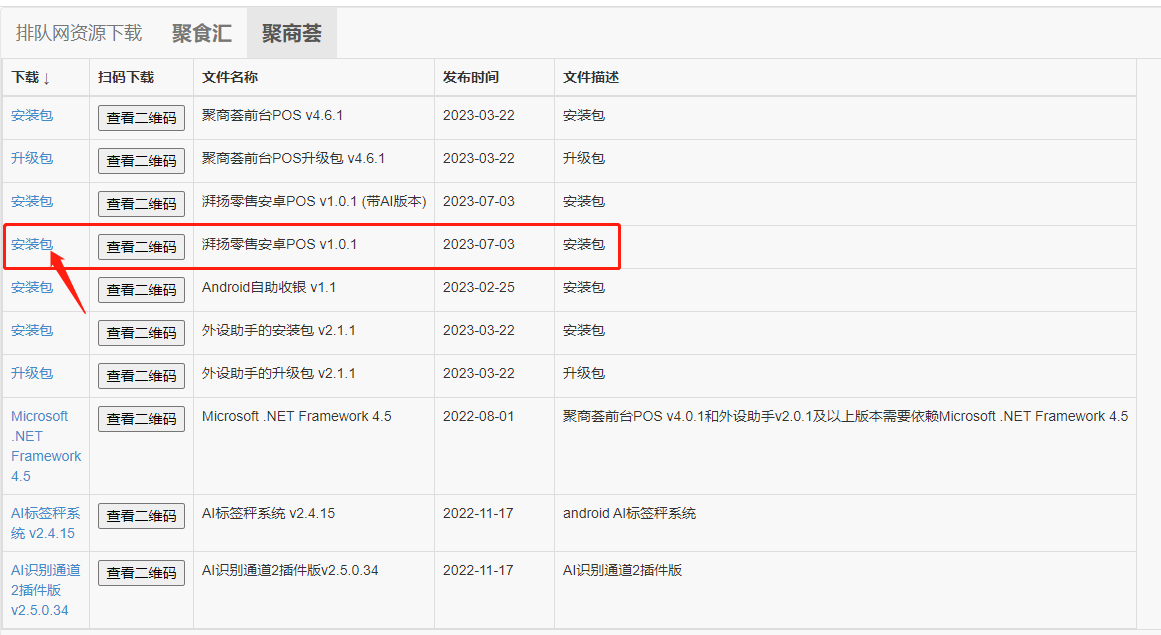Select file name 外设助手的安装包 v2.1.1
Viewport: 1161px width, 635px height.
278,330
